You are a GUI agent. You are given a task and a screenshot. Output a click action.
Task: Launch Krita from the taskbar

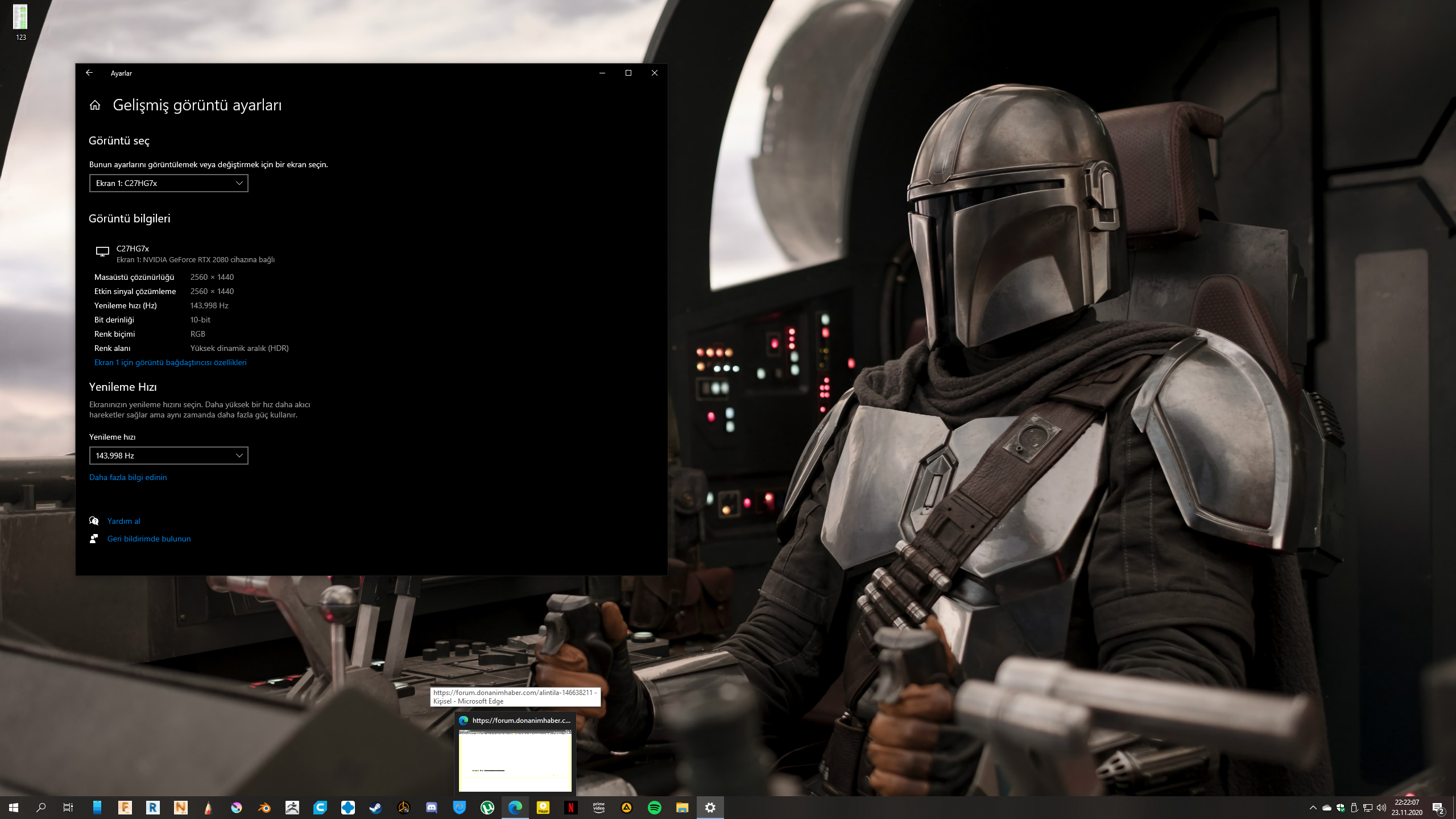pos(237,808)
